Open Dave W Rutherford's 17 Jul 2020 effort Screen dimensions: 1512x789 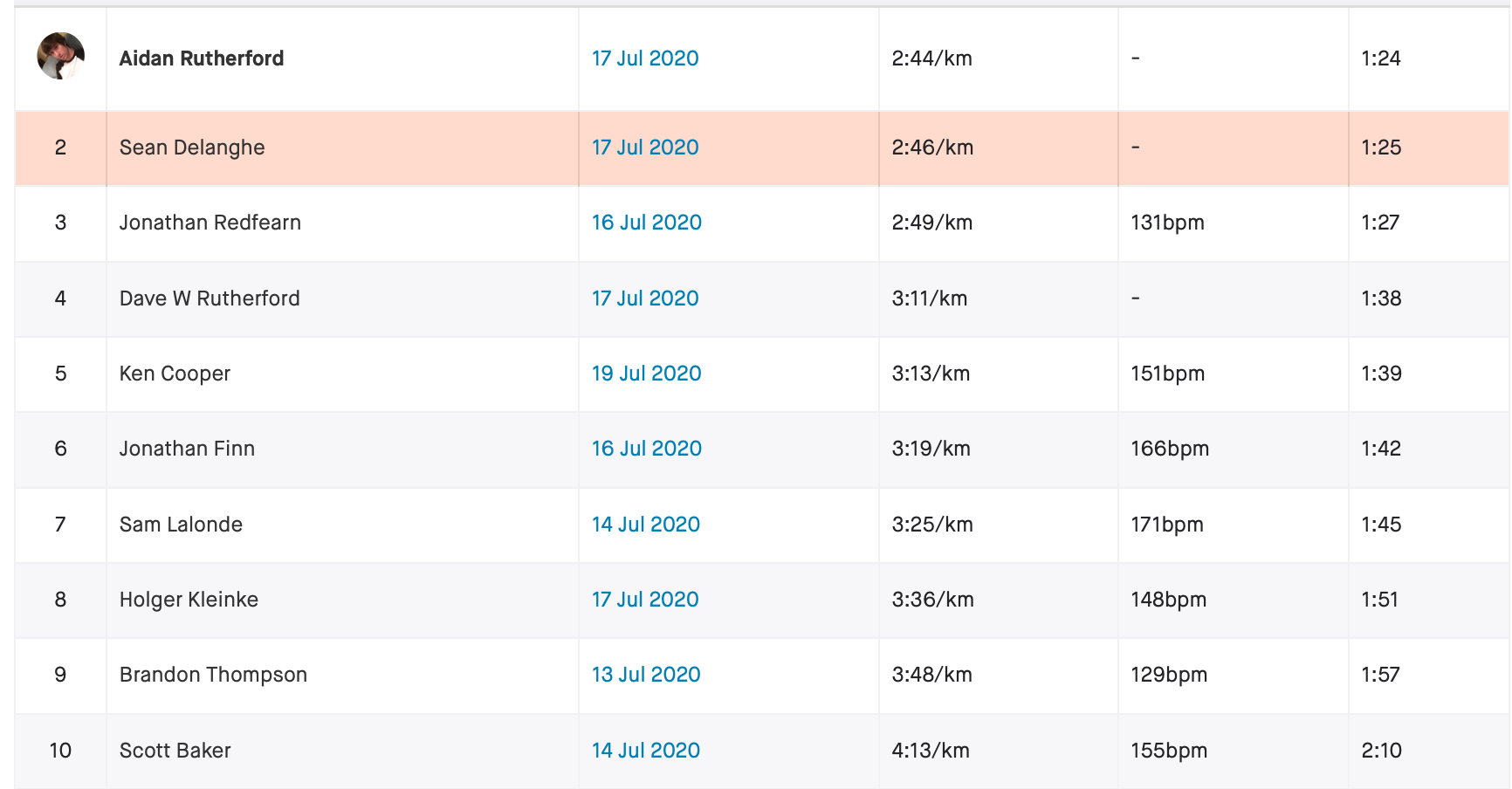645,298
